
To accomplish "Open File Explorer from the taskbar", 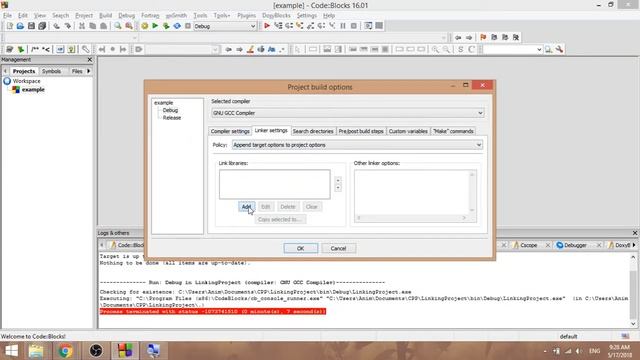I will click(x=36, y=351).
